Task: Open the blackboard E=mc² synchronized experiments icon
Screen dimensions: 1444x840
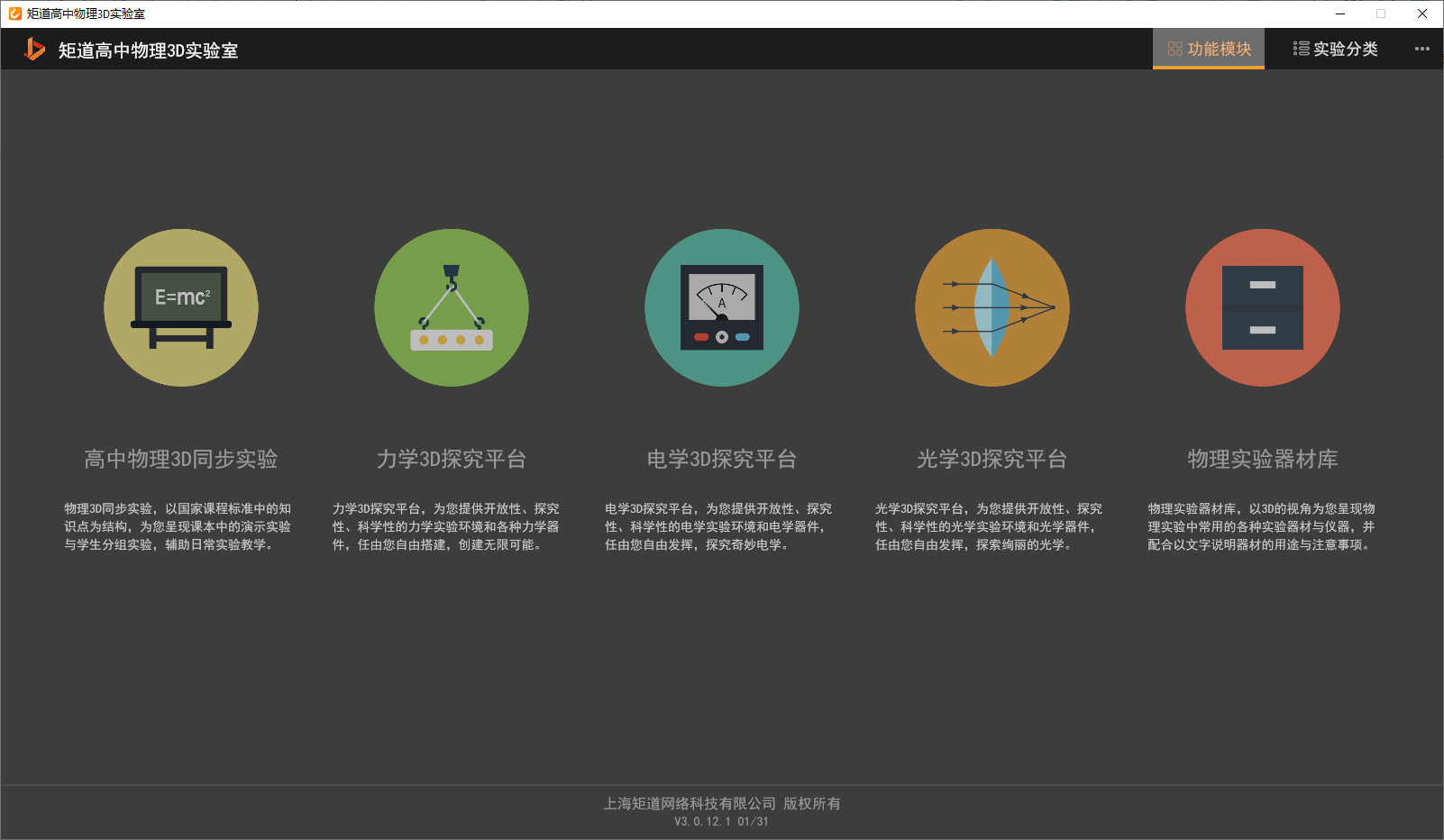Action: click(x=181, y=307)
